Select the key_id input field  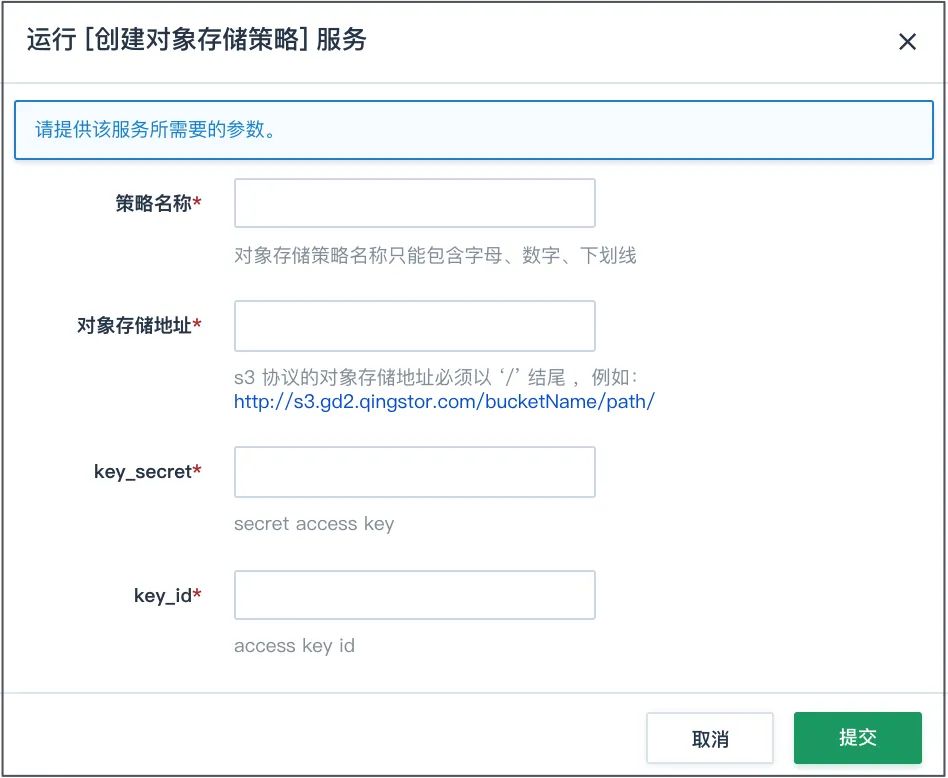(415, 595)
